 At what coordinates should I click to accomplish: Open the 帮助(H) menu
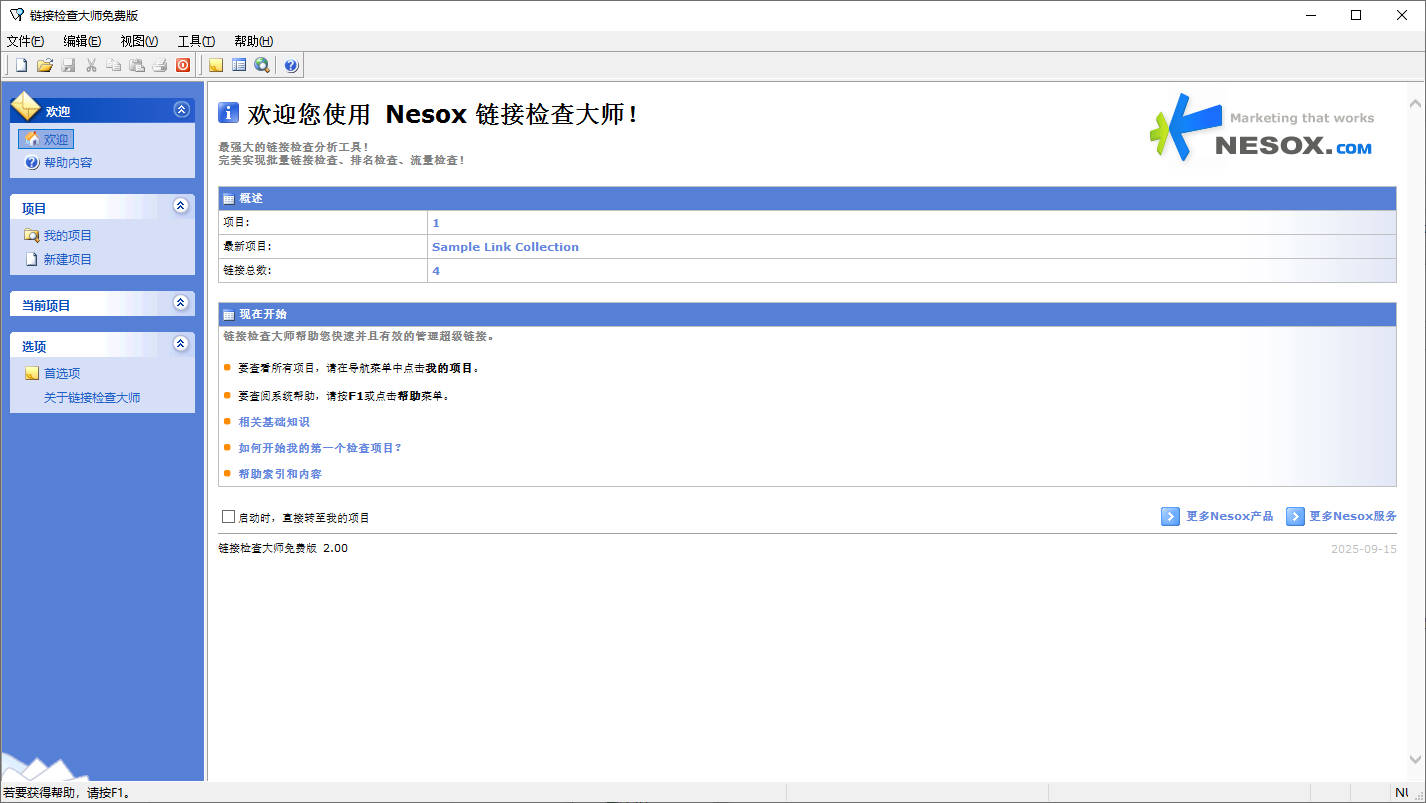(x=253, y=41)
